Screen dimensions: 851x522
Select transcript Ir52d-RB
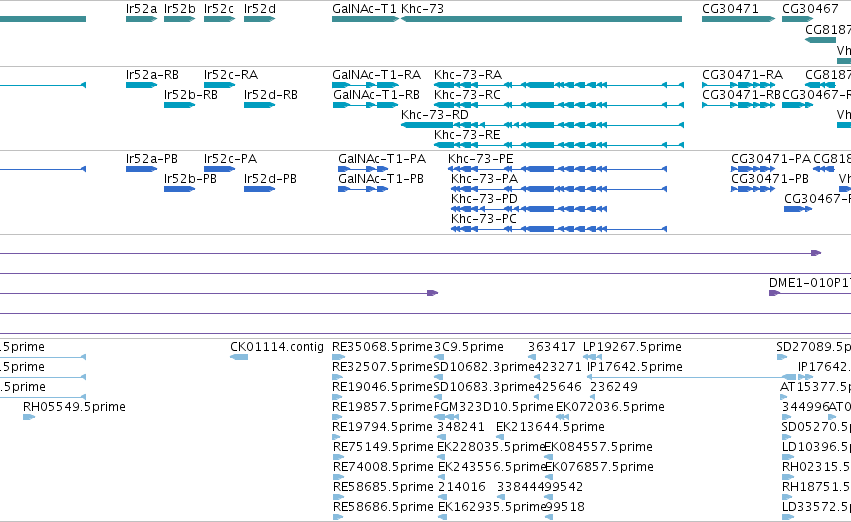pyautogui.click(x=259, y=105)
